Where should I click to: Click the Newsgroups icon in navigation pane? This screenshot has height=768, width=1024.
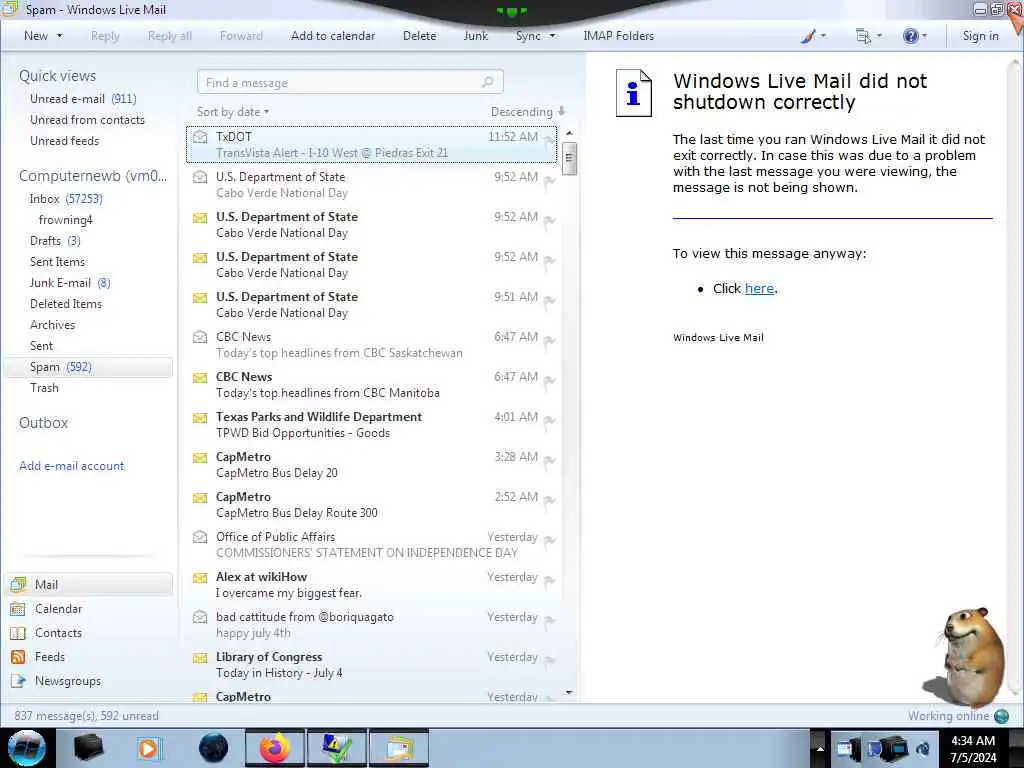click(x=18, y=681)
